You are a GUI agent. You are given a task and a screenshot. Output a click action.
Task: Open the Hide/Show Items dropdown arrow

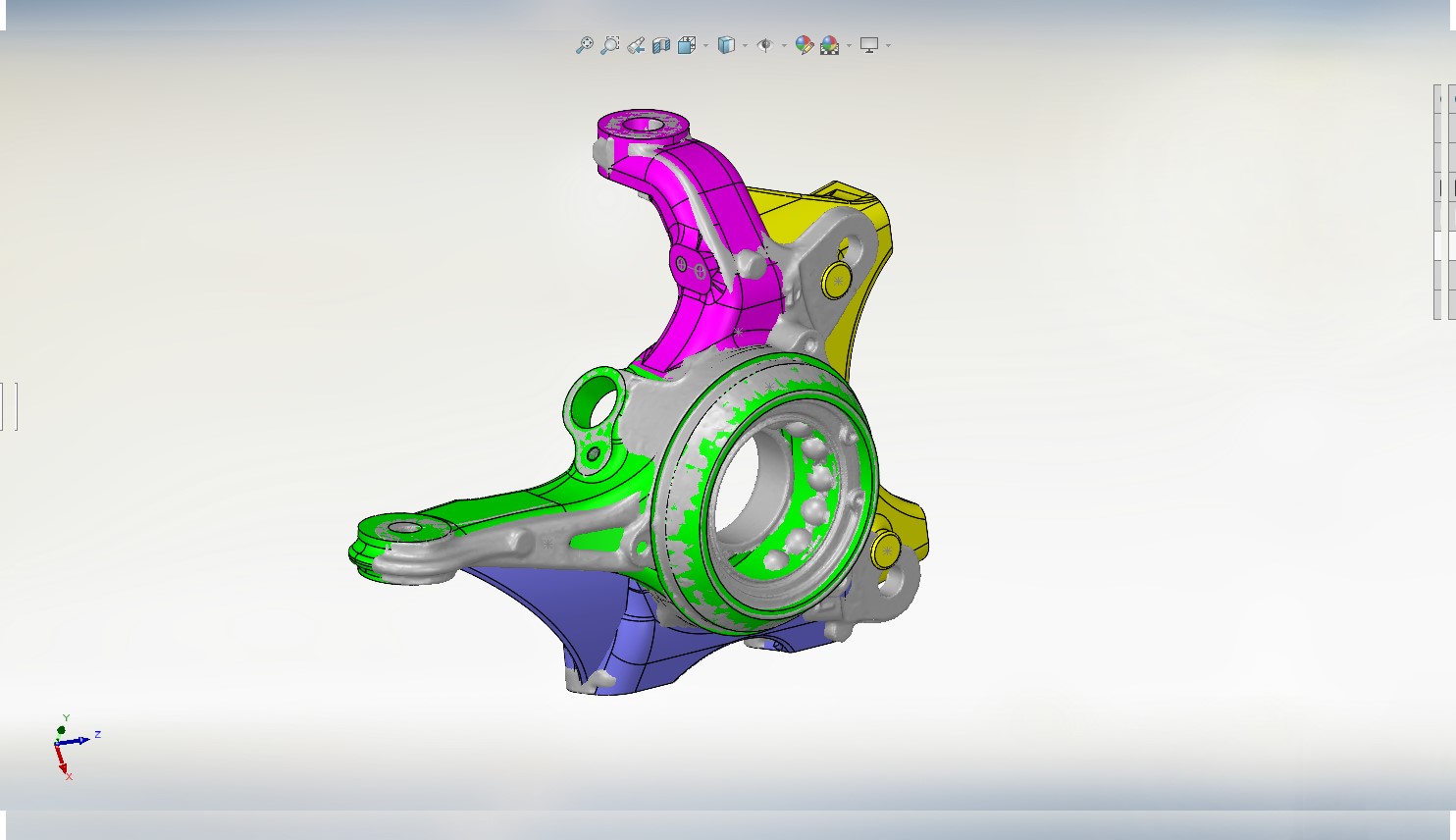tap(784, 45)
